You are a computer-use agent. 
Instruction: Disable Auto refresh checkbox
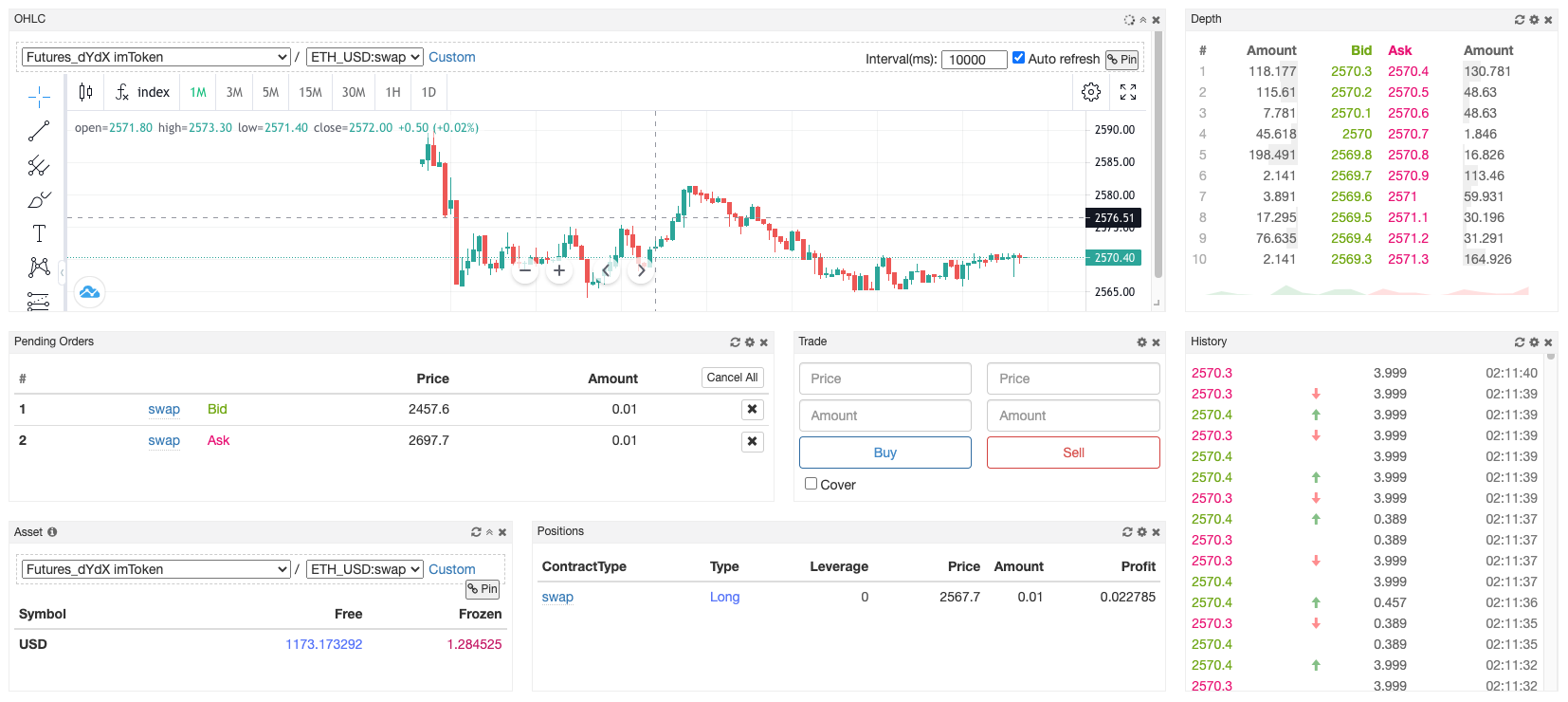coord(1018,58)
